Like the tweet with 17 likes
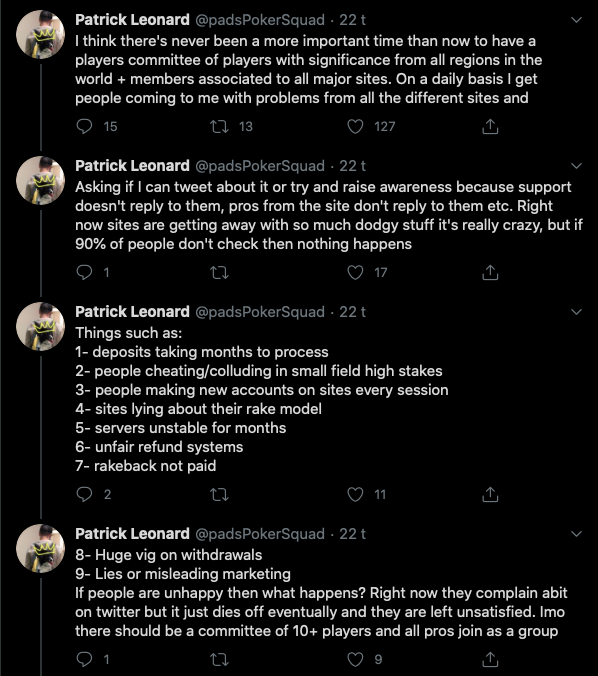598x676 pixels. [x=355, y=272]
